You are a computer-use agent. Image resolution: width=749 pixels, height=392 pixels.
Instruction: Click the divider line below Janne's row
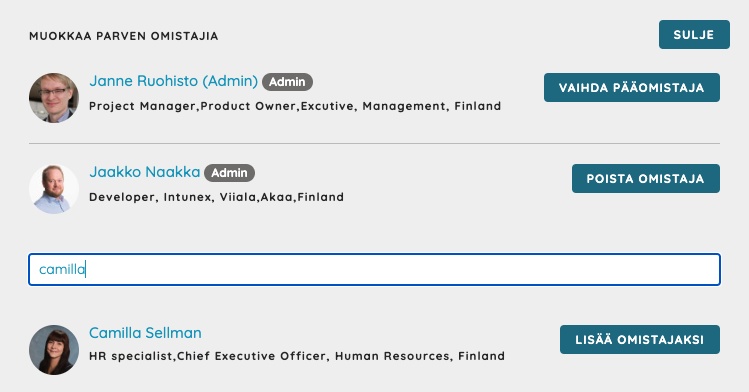tap(374, 143)
